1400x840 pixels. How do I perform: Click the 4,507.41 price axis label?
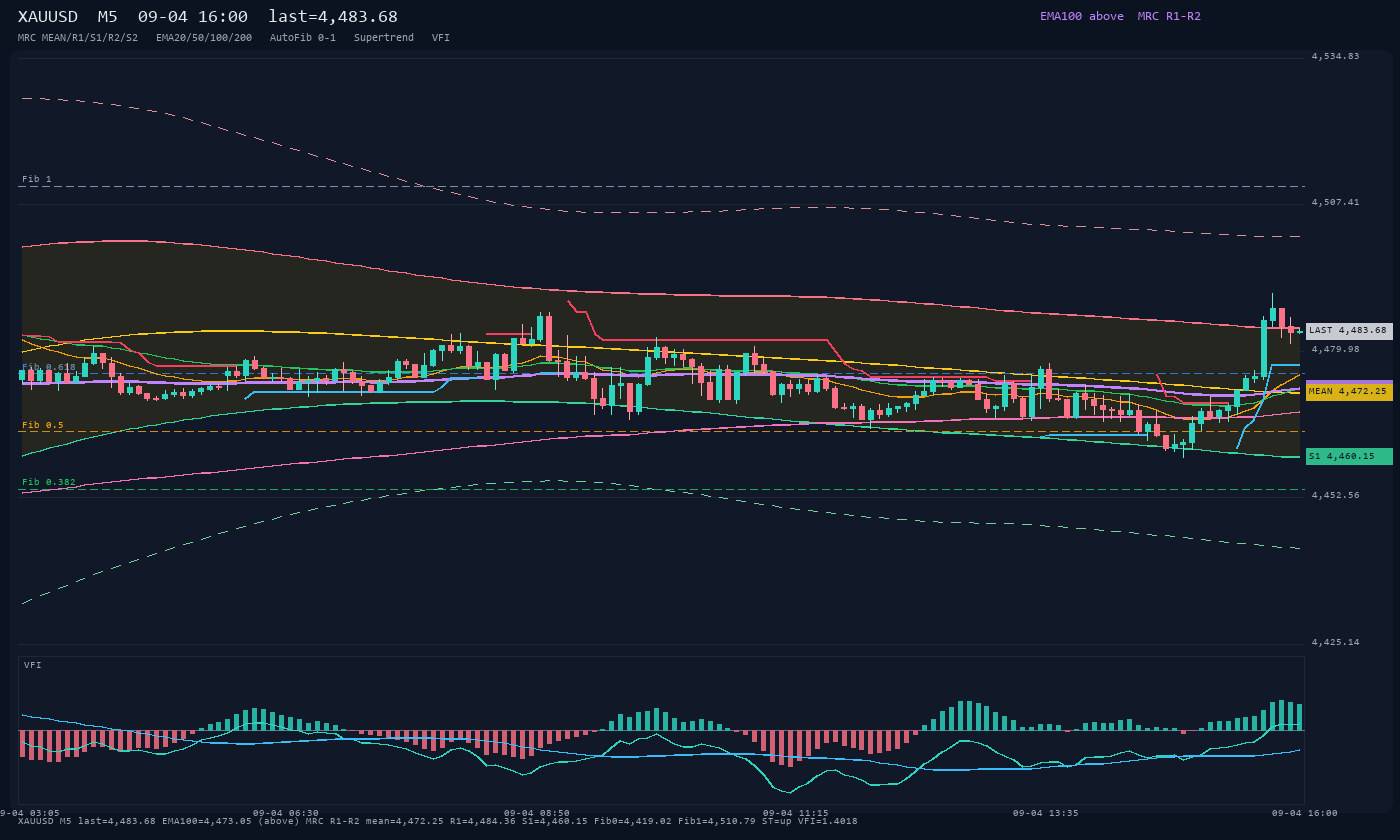tap(1335, 202)
